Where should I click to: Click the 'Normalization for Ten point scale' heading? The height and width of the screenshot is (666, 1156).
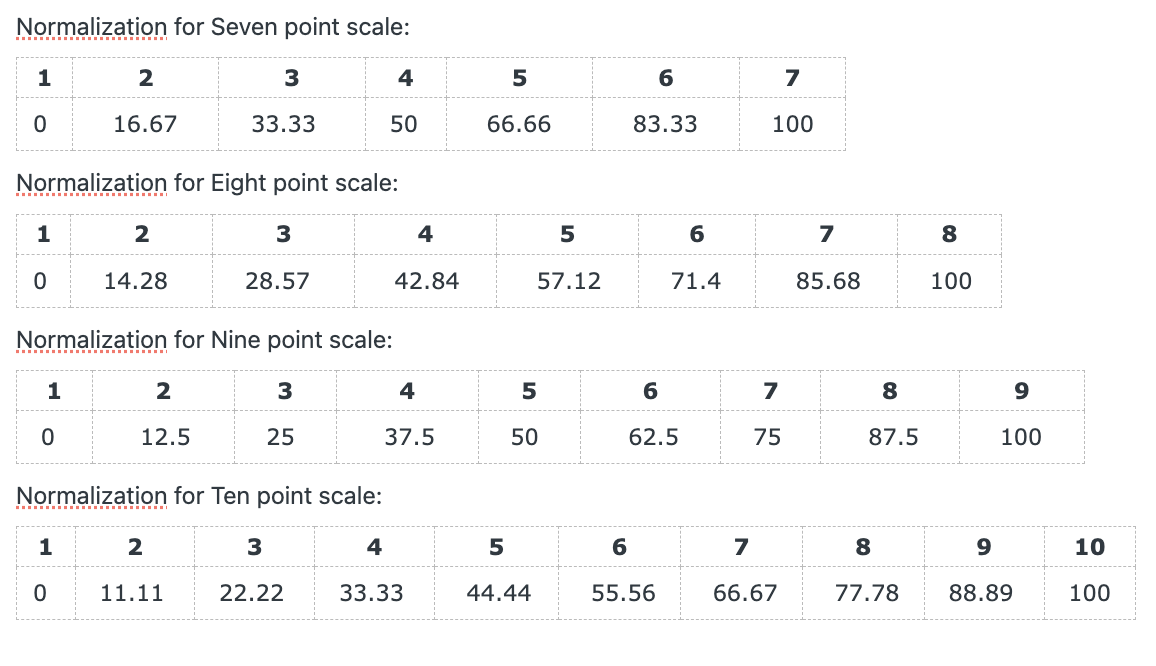(199, 496)
